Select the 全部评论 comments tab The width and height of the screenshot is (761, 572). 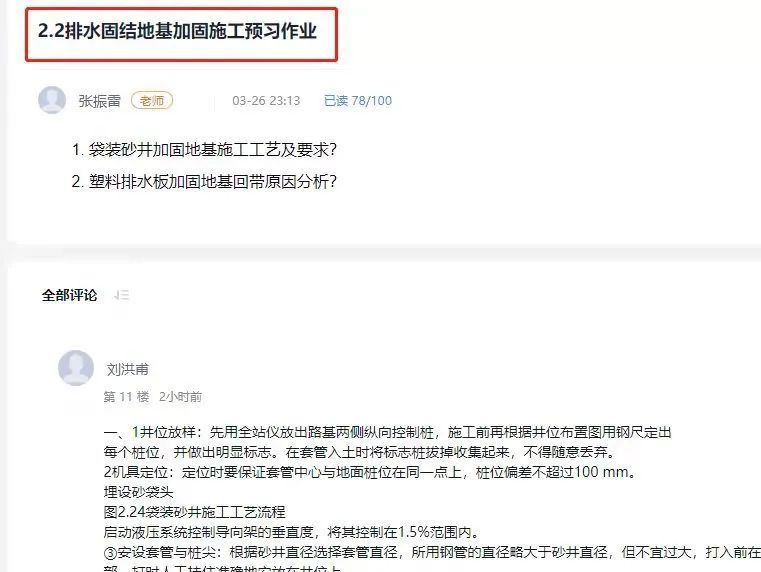pyautogui.click(x=69, y=295)
